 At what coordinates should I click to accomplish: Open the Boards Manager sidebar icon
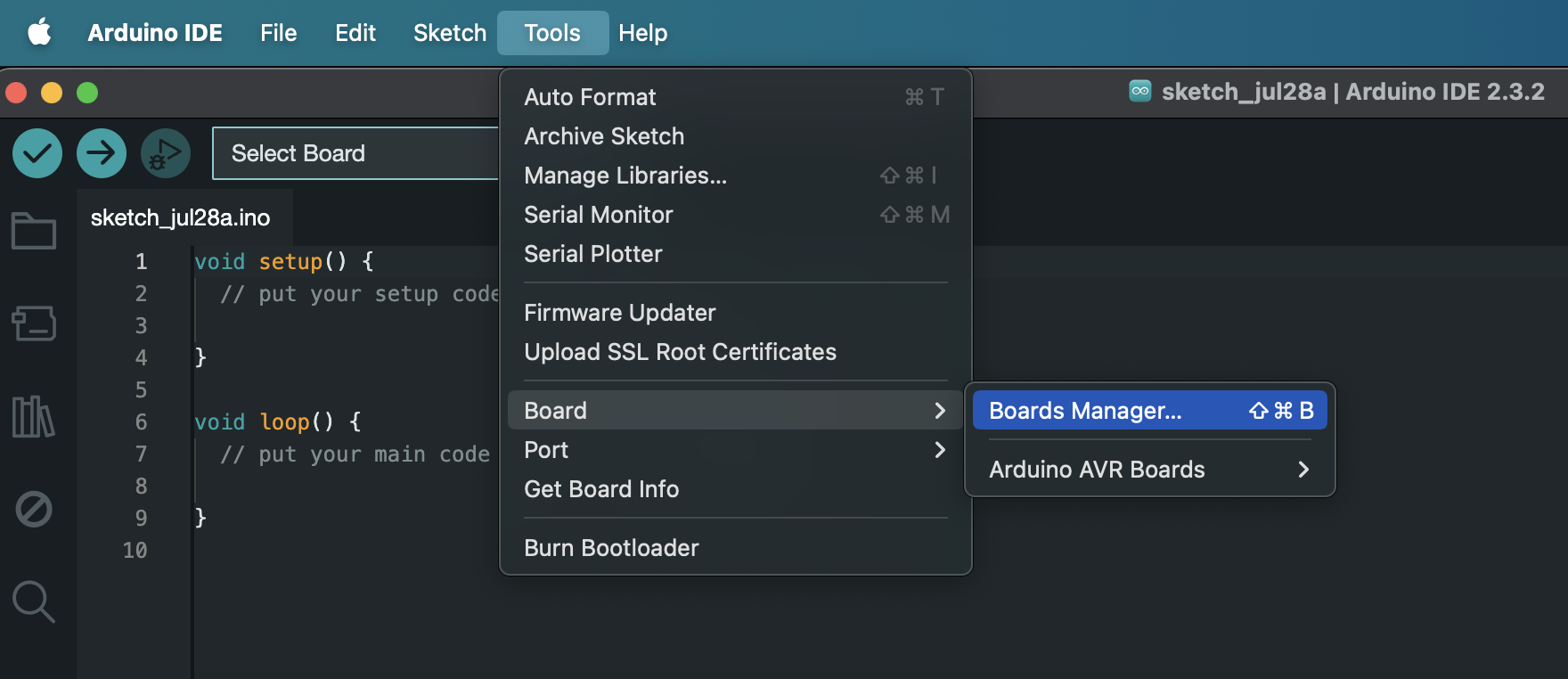(34, 323)
